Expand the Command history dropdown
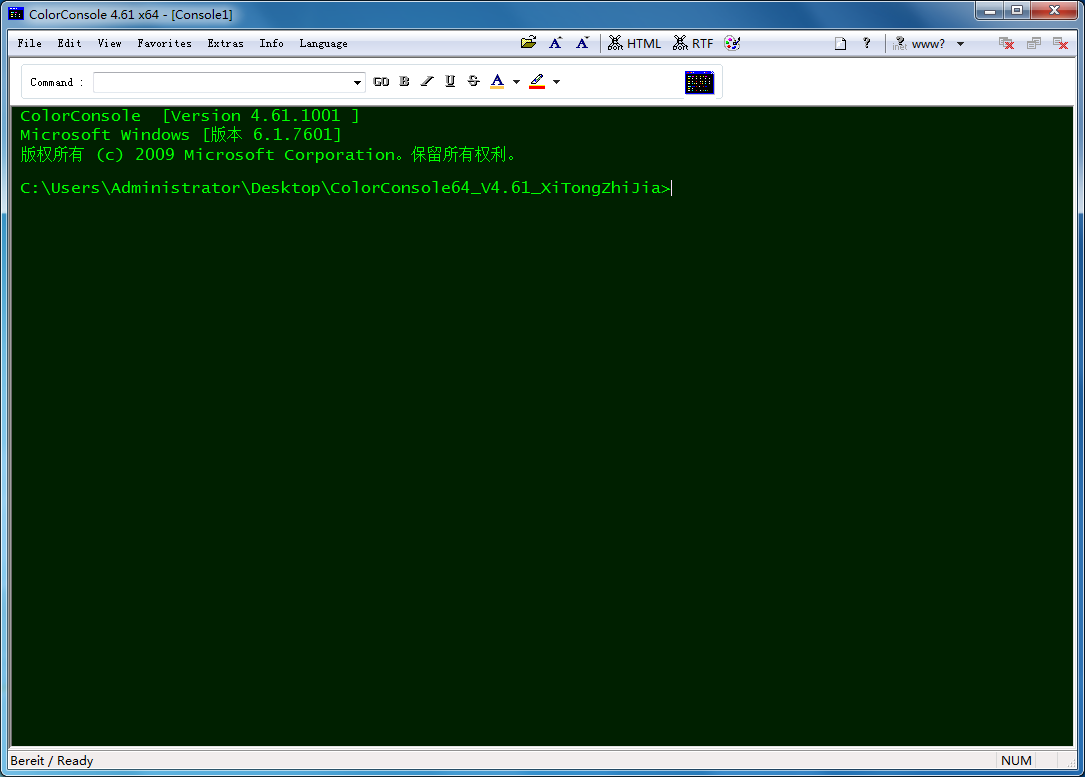 click(357, 82)
